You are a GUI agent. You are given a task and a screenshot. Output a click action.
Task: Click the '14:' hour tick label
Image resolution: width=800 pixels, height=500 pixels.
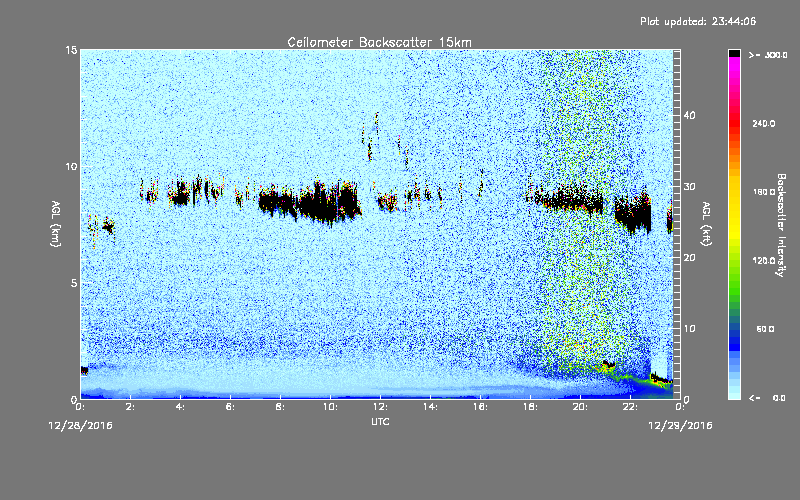(x=430, y=407)
